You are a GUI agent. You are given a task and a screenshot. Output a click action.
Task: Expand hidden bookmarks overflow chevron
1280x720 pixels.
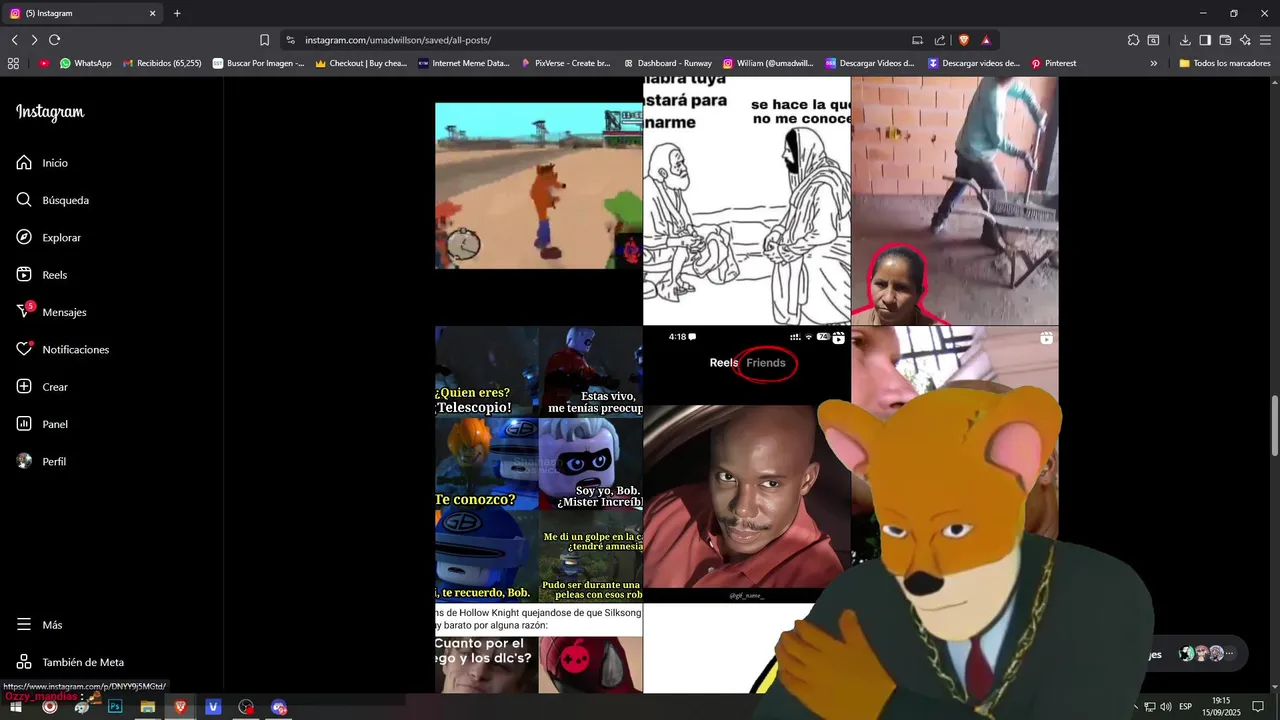[1153, 63]
